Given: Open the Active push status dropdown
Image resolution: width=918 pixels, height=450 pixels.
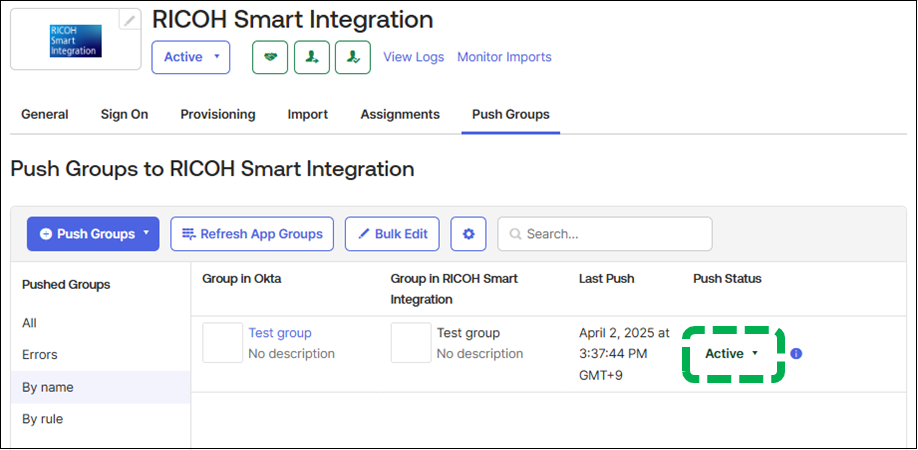Looking at the screenshot, I should 732,354.
